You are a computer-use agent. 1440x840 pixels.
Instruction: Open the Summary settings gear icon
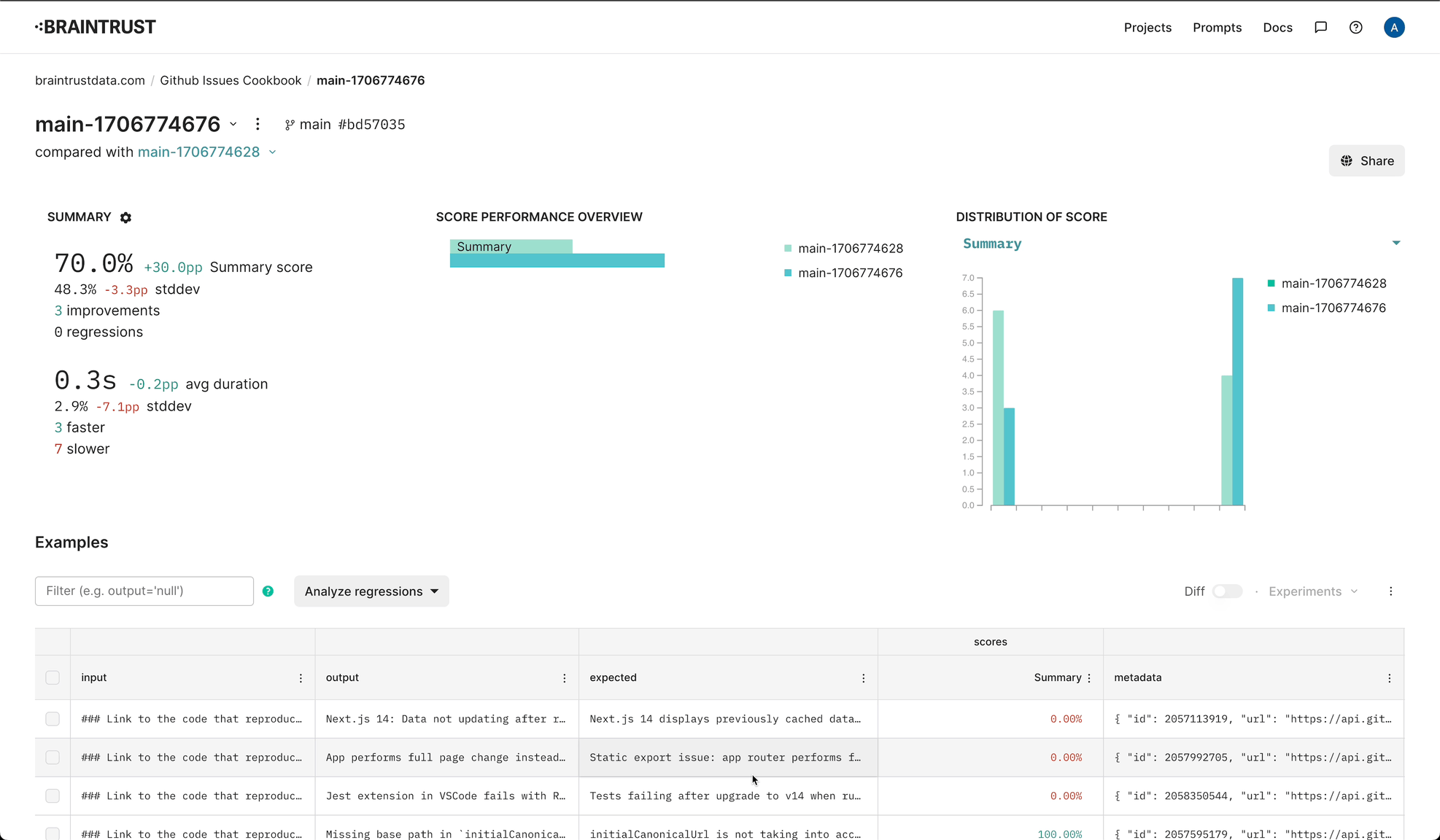[x=125, y=217]
